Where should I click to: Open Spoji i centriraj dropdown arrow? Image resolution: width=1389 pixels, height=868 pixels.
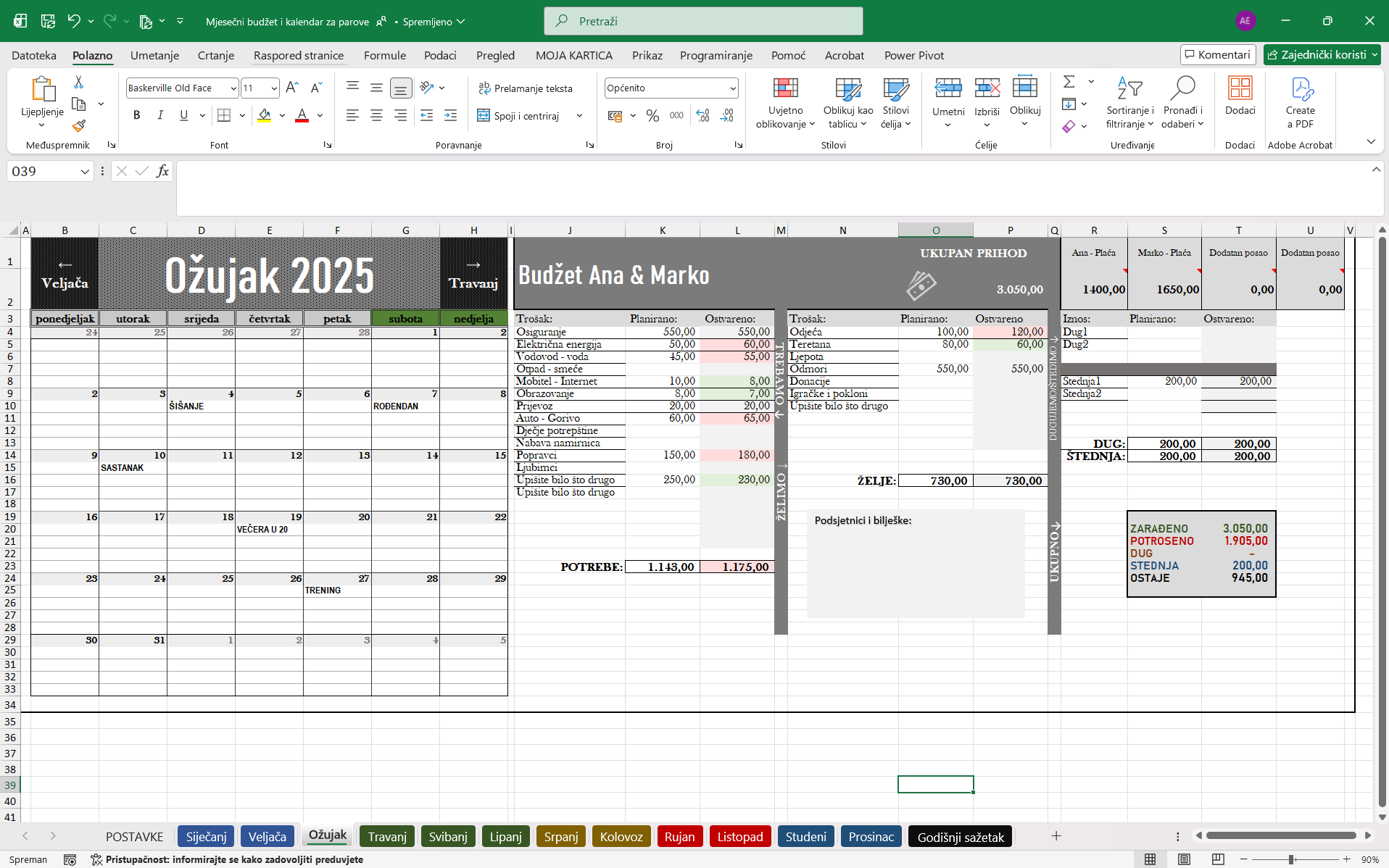pos(579,116)
